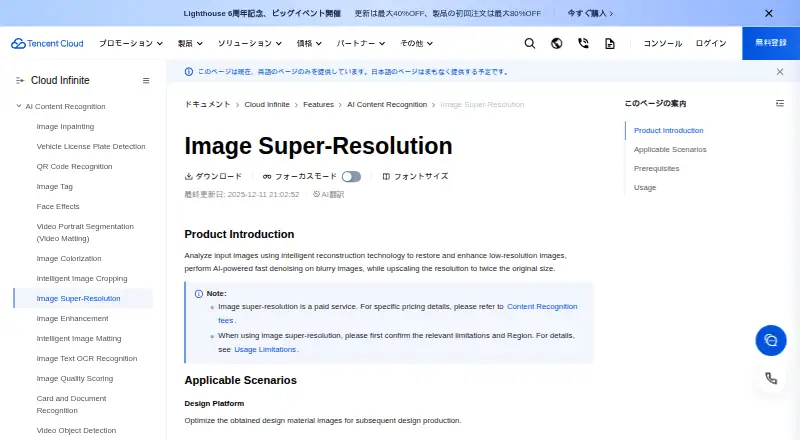Open Video Object Detection page

point(77,431)
